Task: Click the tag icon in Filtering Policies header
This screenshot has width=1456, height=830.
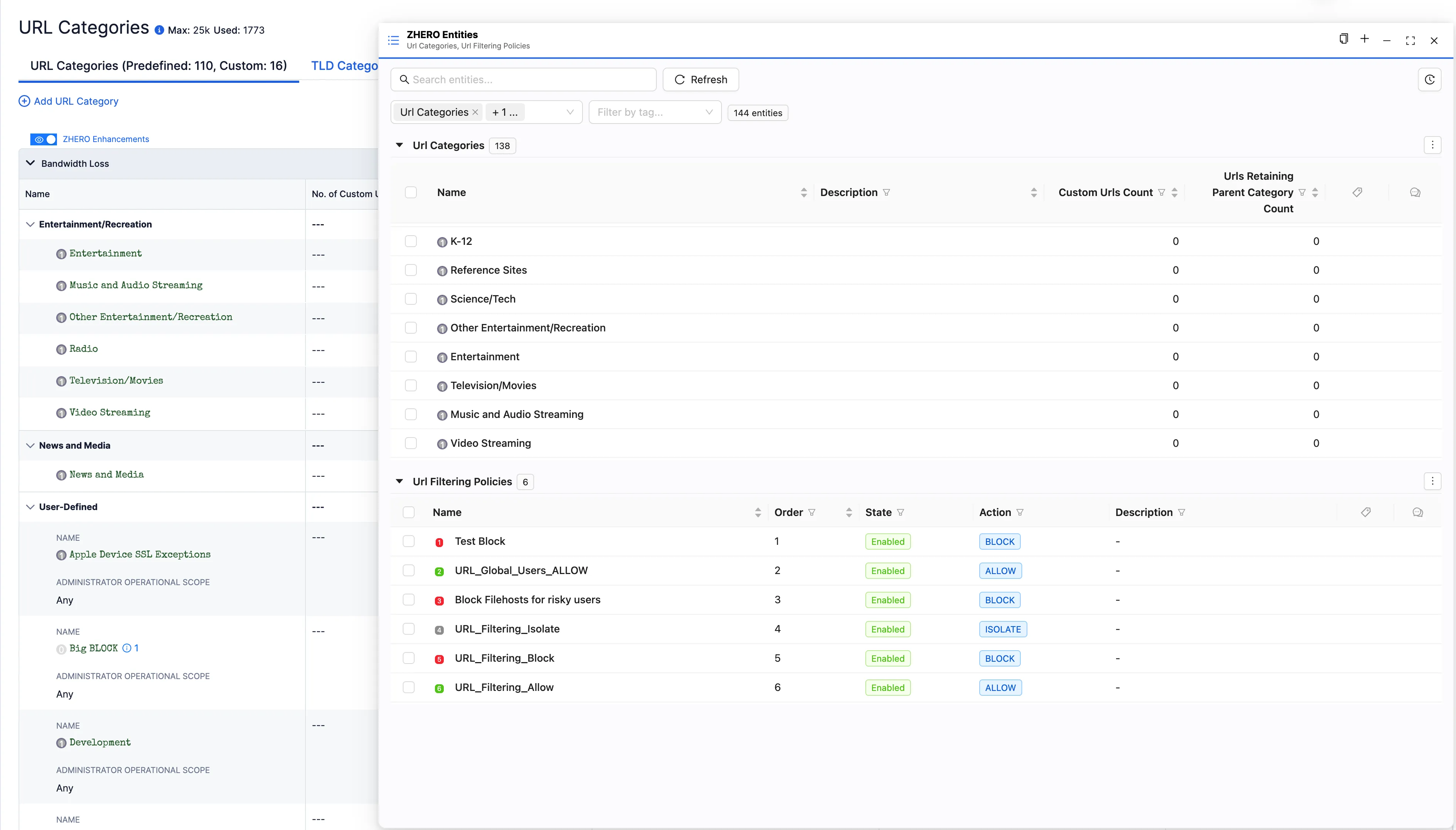Action: click(1366, 512)
